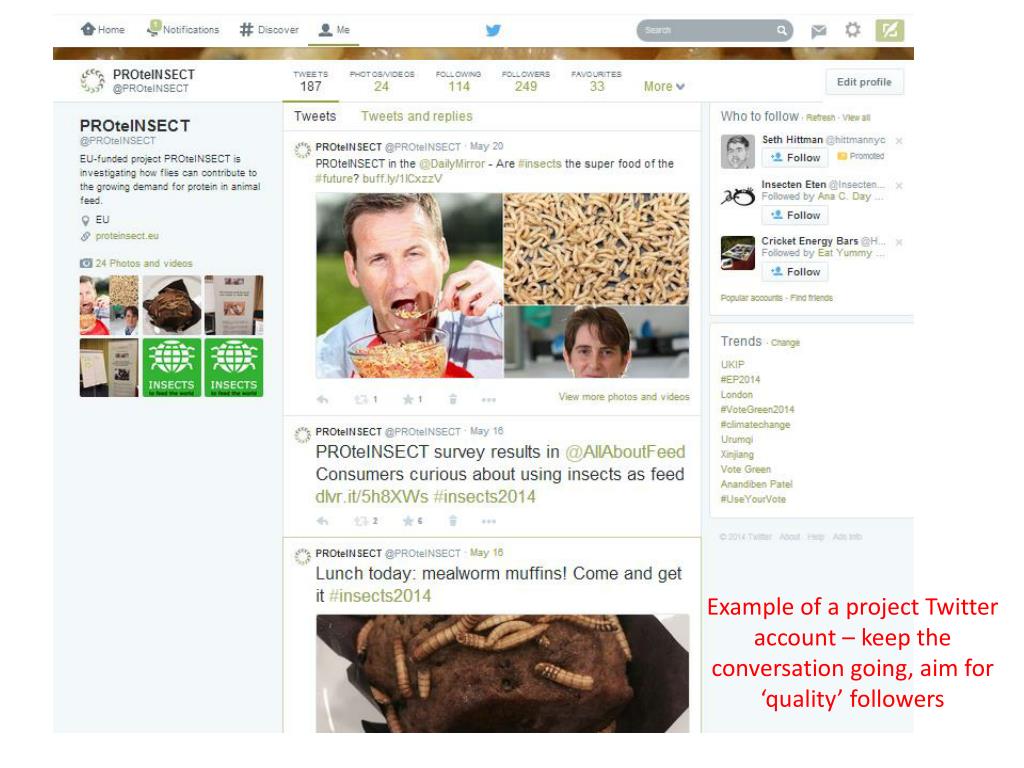1024x768 pixels.
Task: Open the Home tab
Action: (x=103, y=30)
